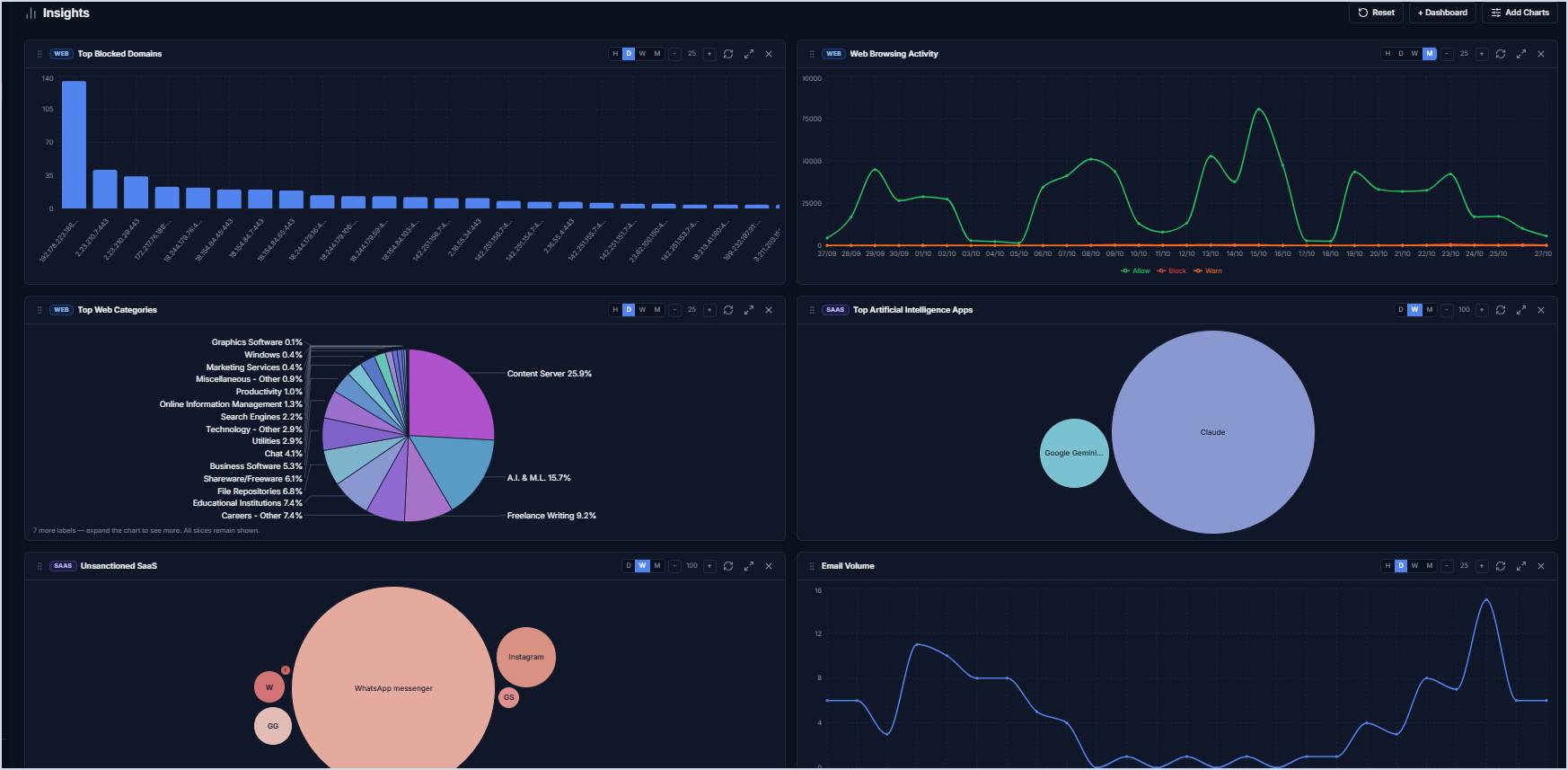Refresh the Email Volume chart
This screenshot has width=1568, height=770.
click(1501, 566)
